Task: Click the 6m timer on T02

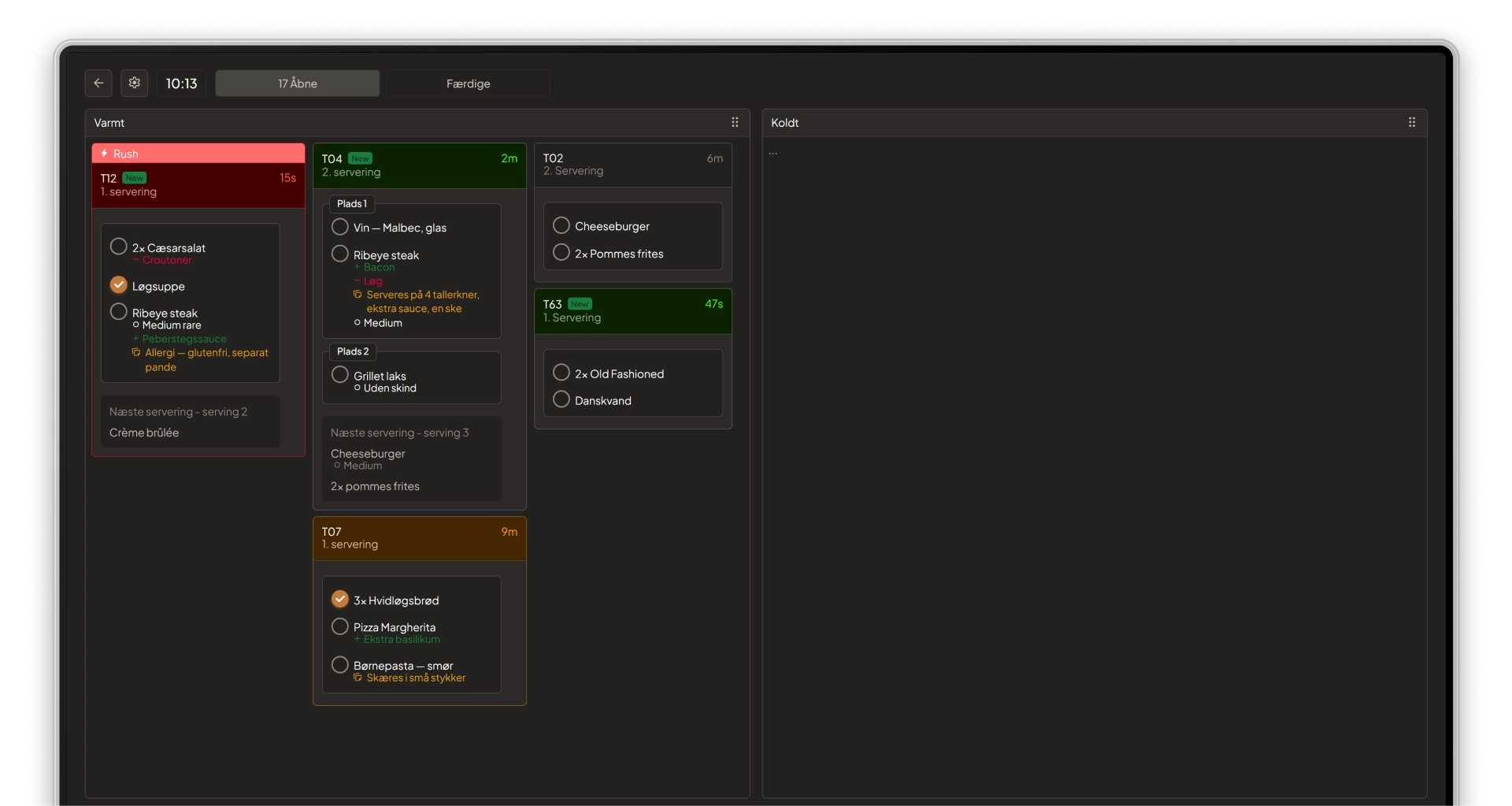Action: pyautogui.click(x=715, y=158)
